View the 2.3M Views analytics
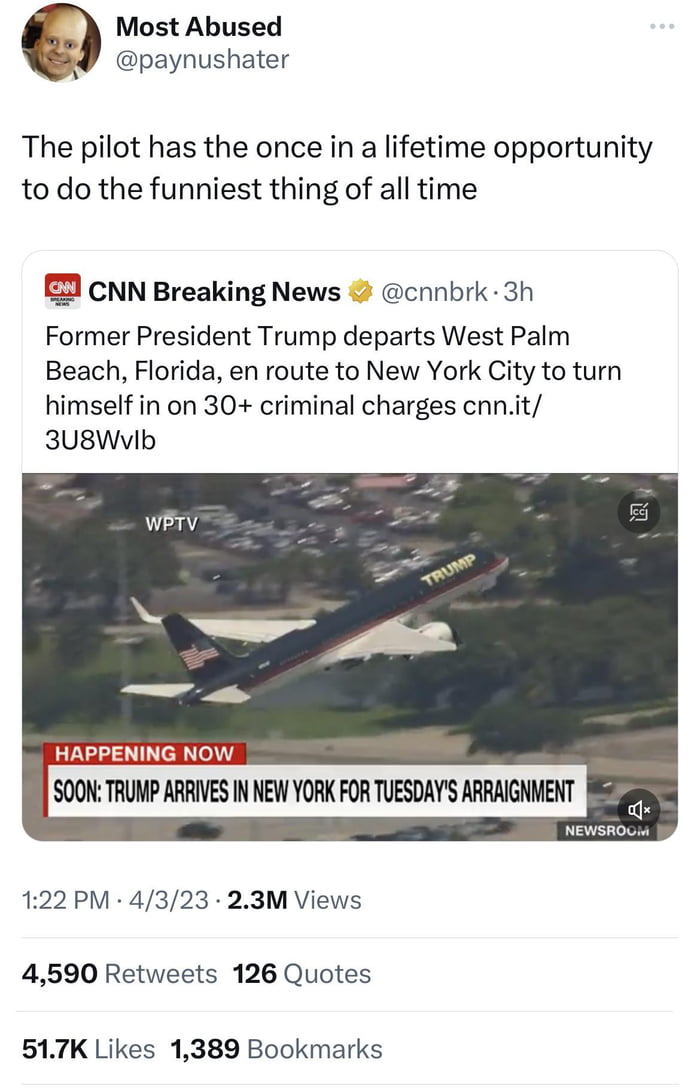The height and width of the screenshot is (1087, 700). point(294,900)
